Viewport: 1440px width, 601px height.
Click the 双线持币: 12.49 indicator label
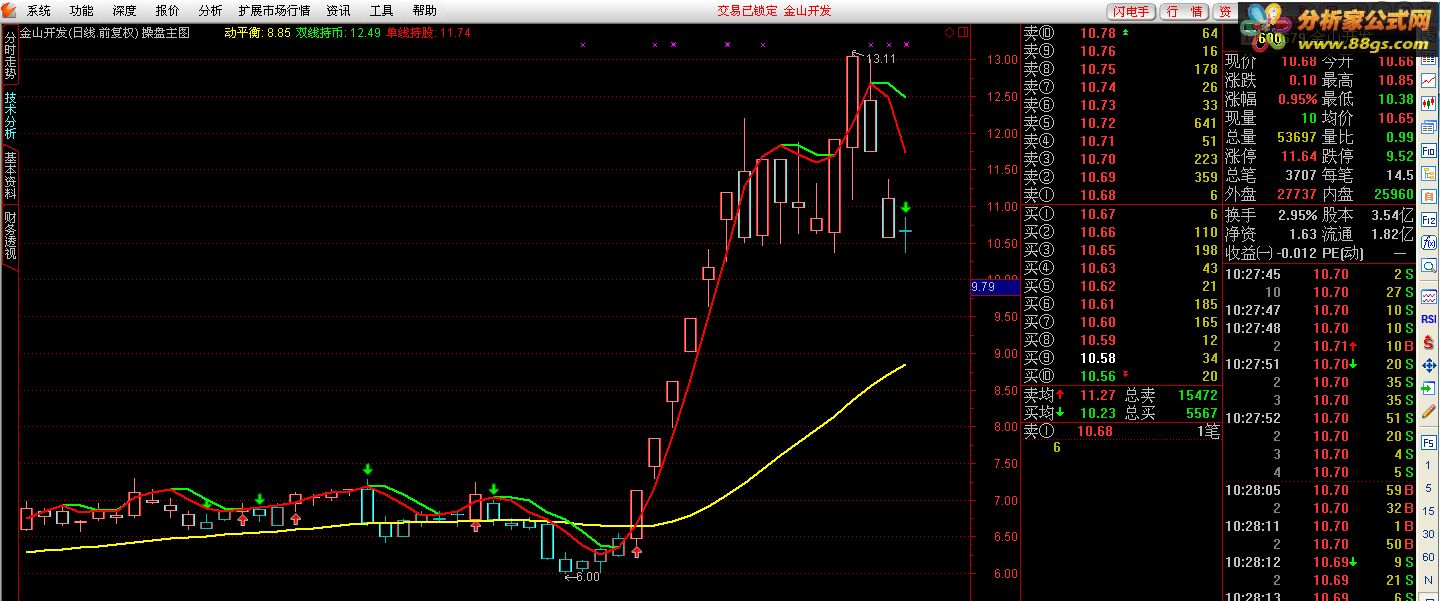click(338, 33)
